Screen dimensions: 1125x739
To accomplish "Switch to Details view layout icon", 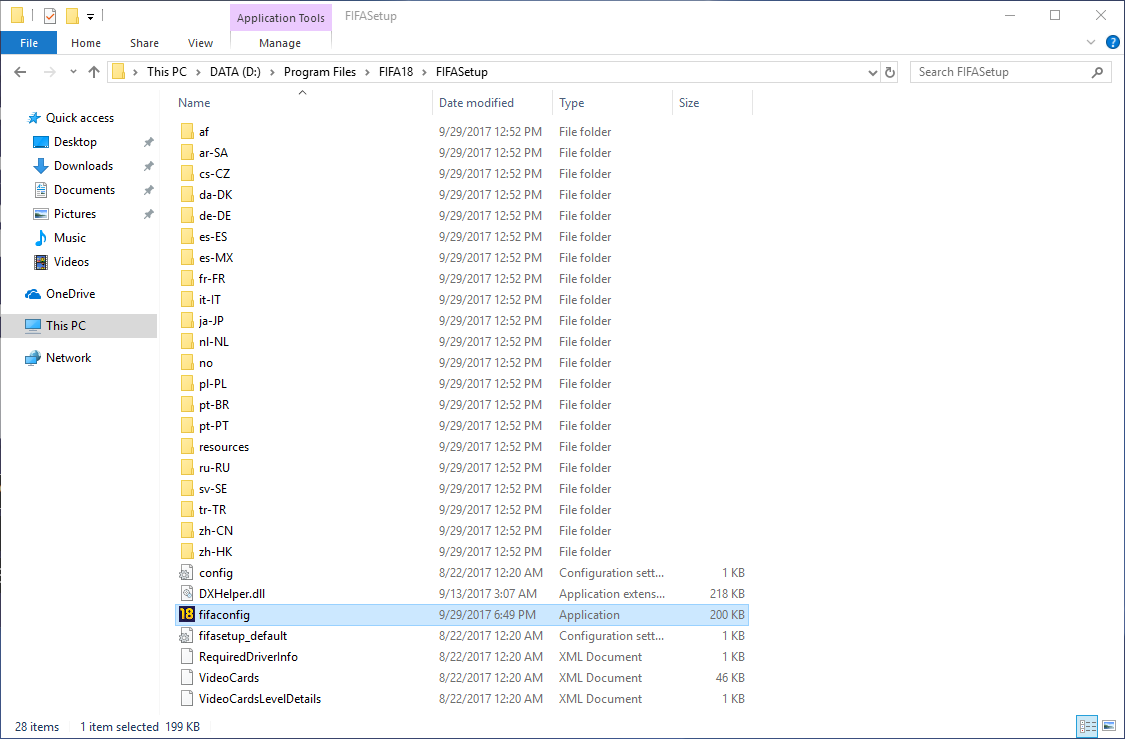I will coord(1088,726).
